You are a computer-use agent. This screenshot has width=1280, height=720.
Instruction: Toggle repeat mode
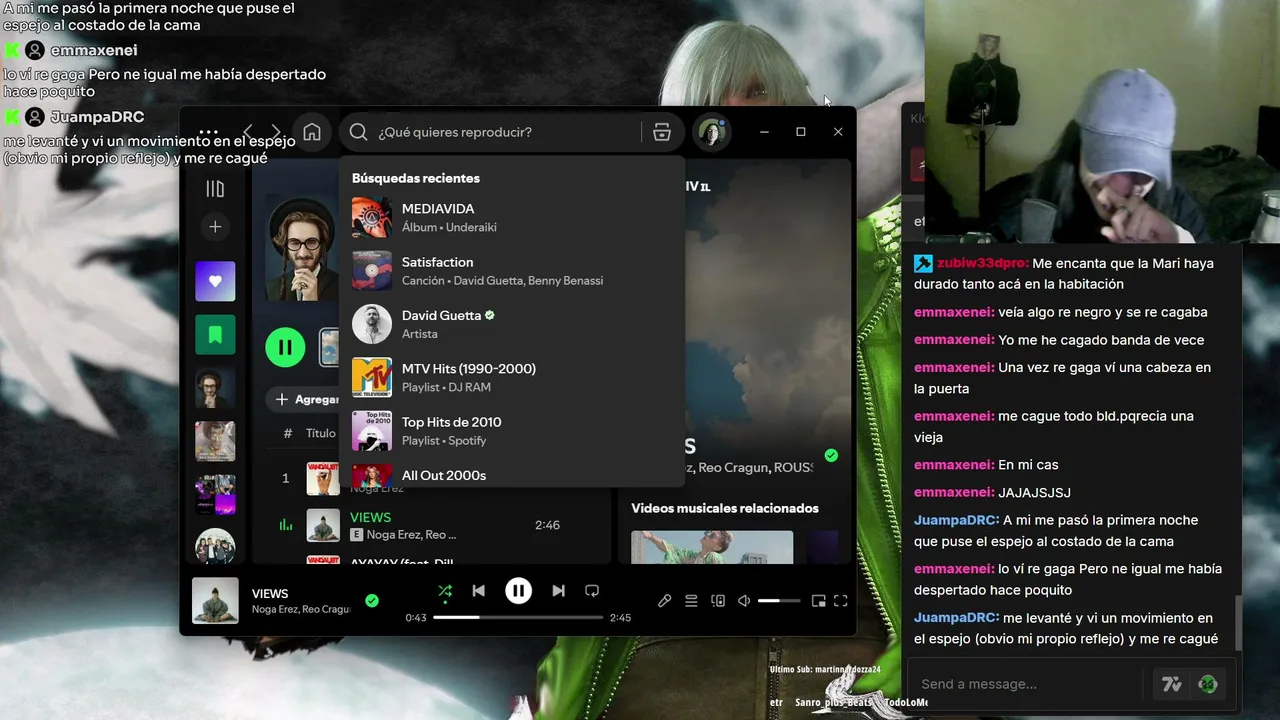(592, 591)
